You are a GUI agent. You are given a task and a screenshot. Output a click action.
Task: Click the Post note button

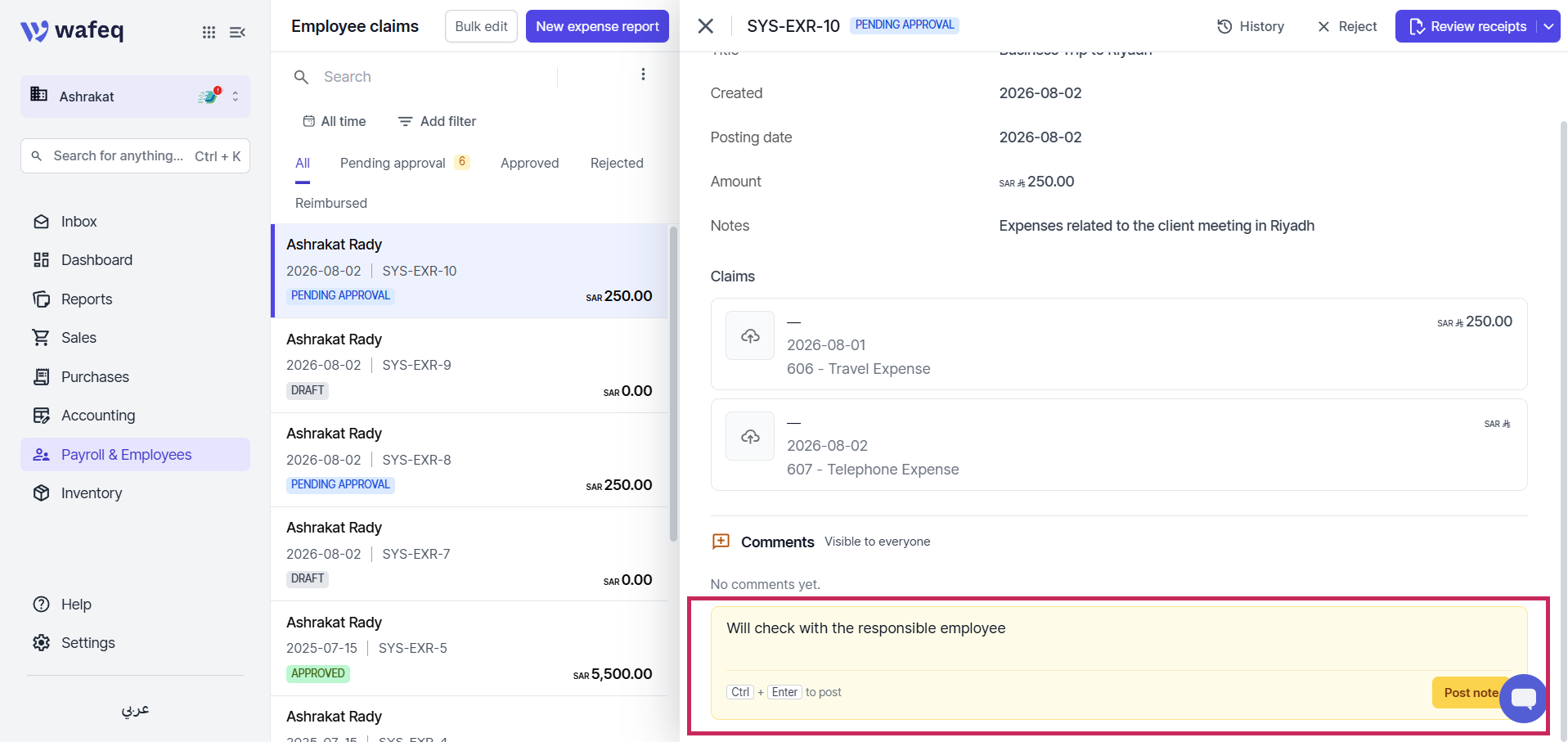[x=1469, y=693]
